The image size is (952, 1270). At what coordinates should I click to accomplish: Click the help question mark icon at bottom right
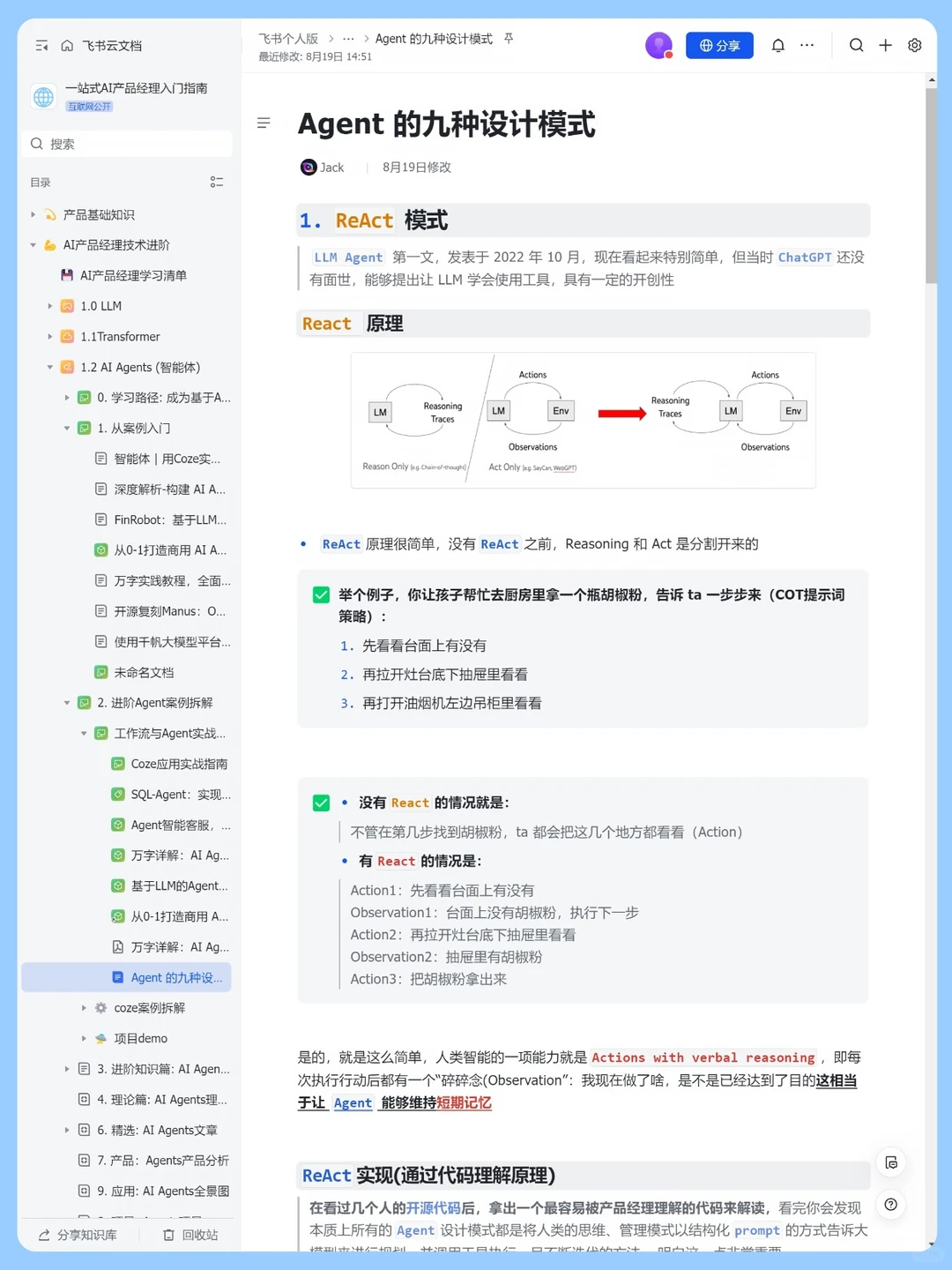pyautogui.click(x=891, y=1205)
